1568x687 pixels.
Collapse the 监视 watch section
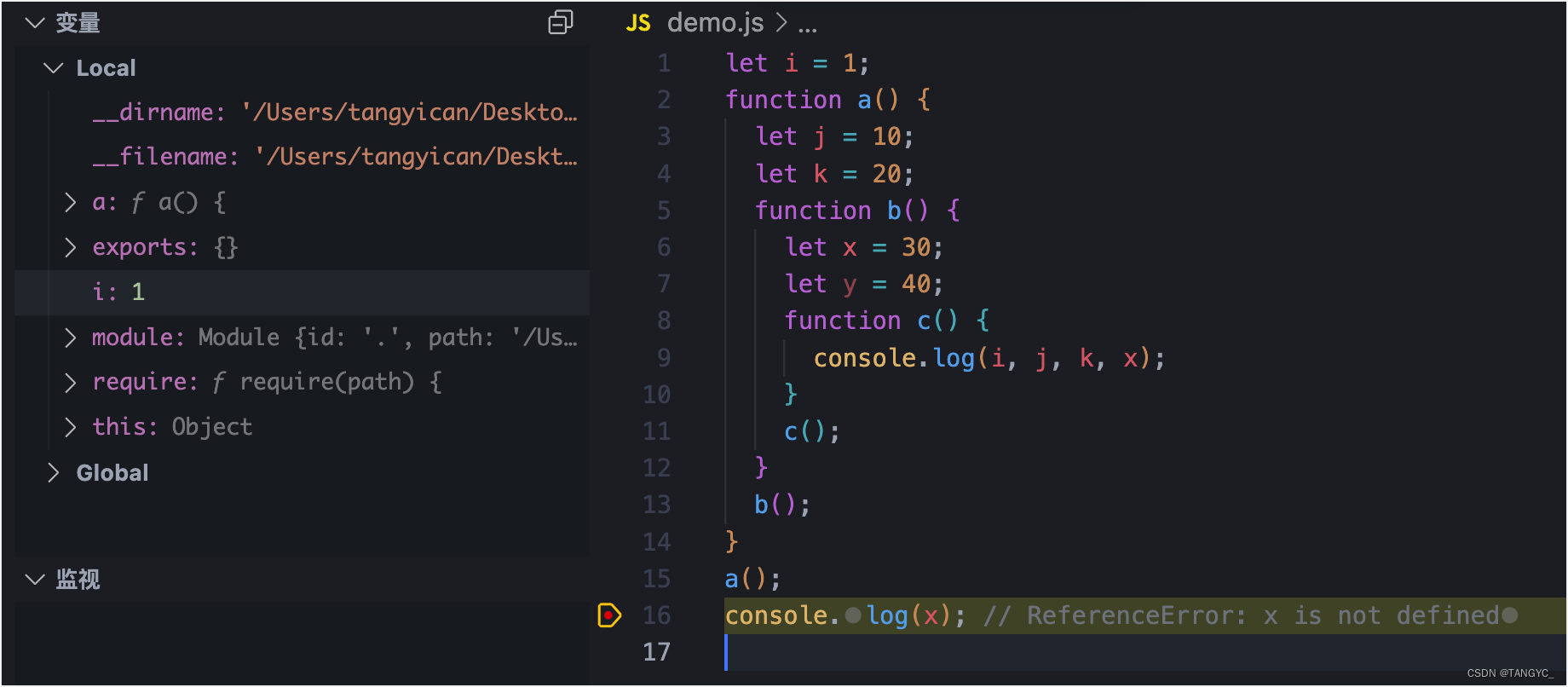click(x=35, y=580)
